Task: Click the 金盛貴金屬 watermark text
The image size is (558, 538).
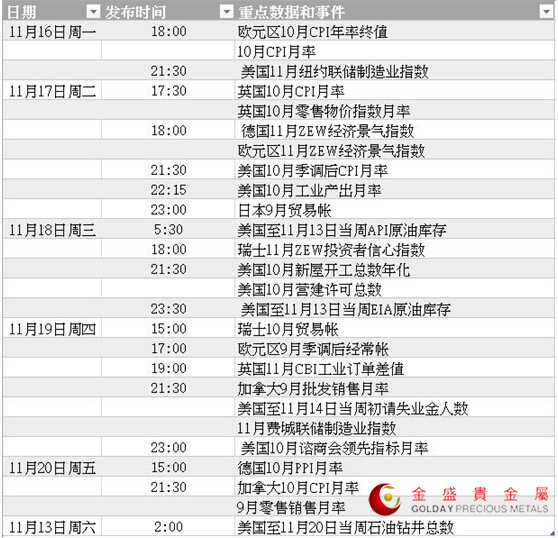Action: pyautogui.click(x=480, y=494)
